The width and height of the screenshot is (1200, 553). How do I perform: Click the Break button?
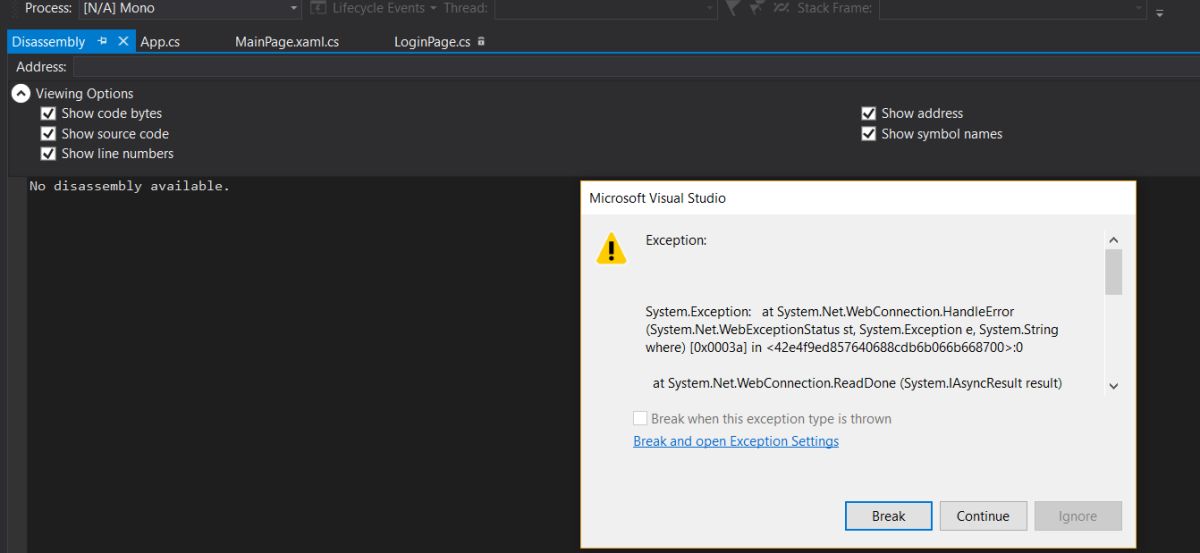888,516
